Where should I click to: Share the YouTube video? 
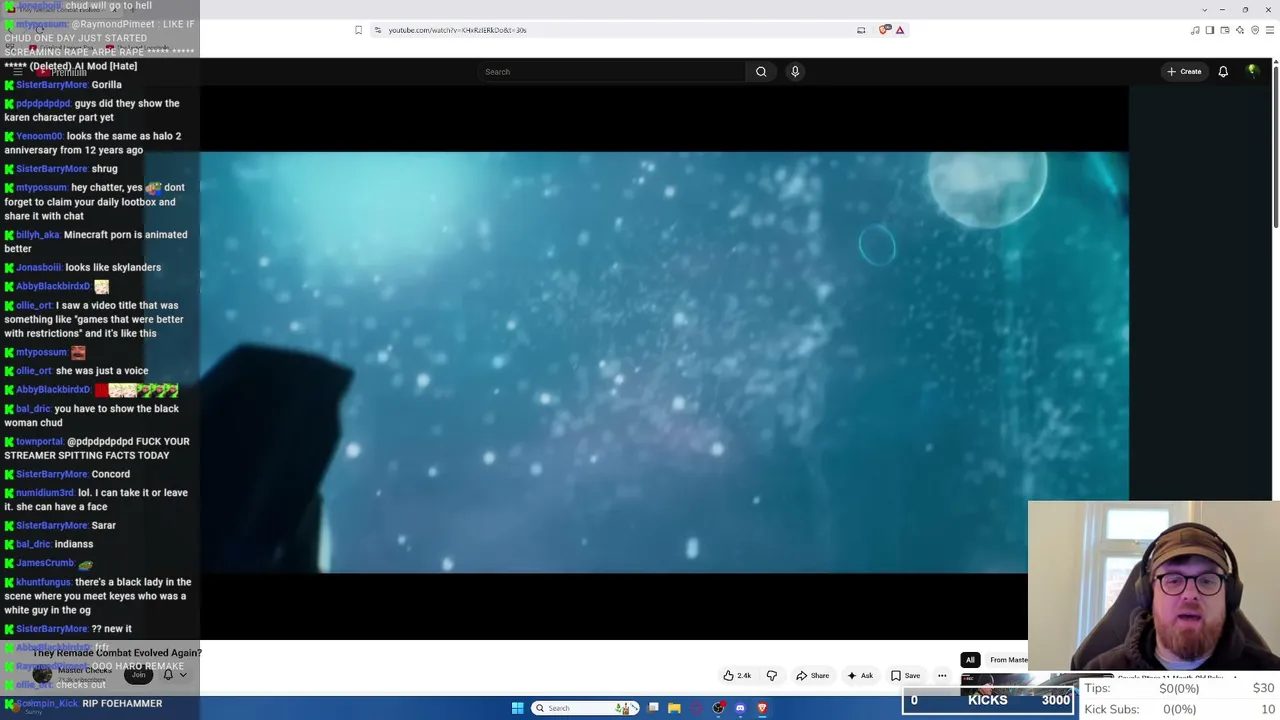tap(813, 676)
